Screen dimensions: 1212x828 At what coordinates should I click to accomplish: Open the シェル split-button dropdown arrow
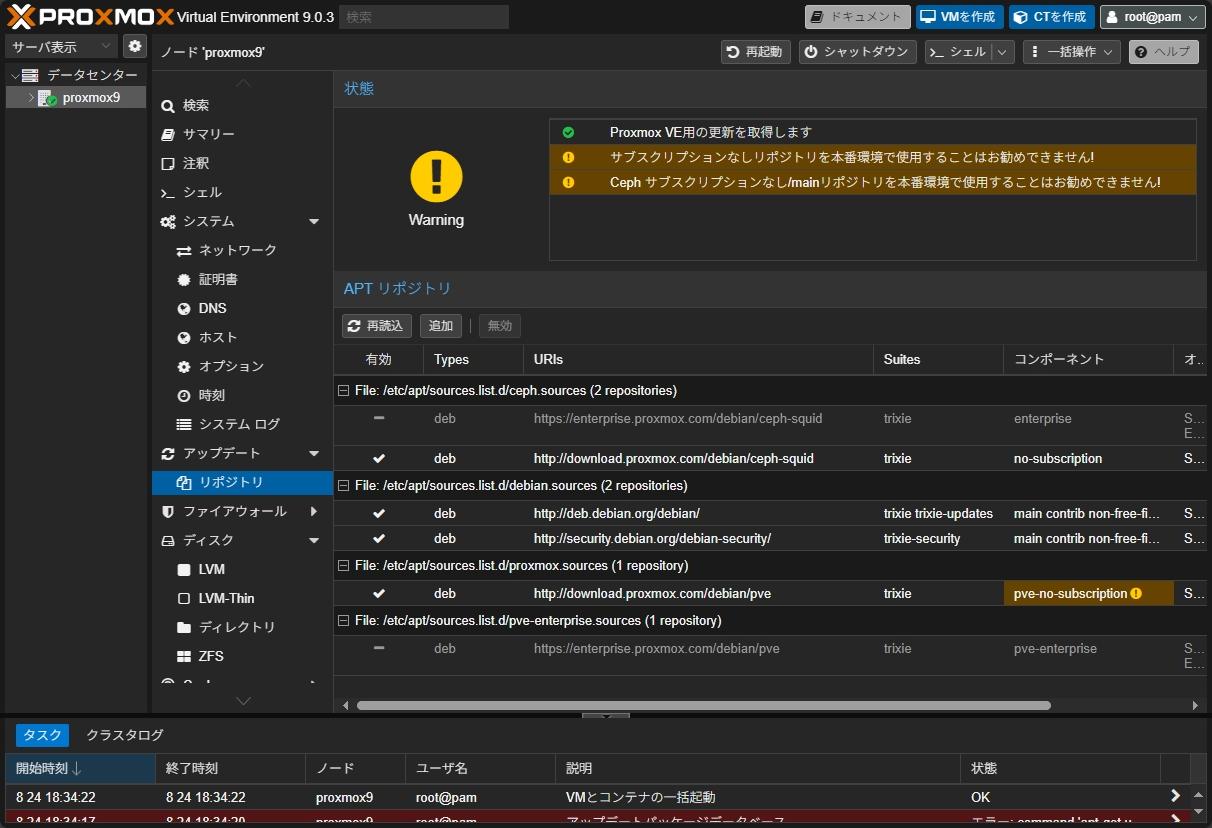pyautogui.click(x=1003, y=52)
